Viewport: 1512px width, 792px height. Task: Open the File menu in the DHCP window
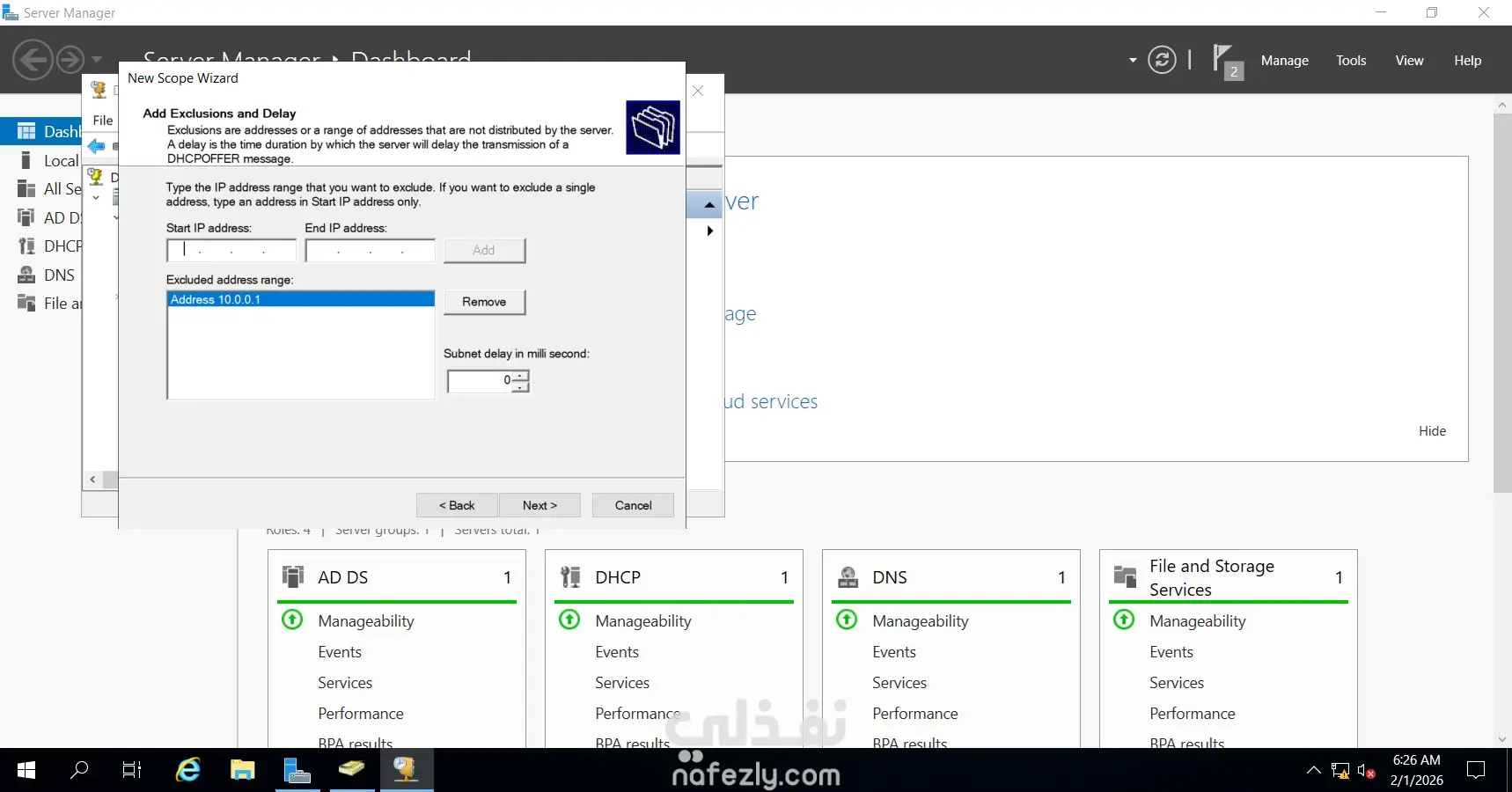(x=103, y=121)
